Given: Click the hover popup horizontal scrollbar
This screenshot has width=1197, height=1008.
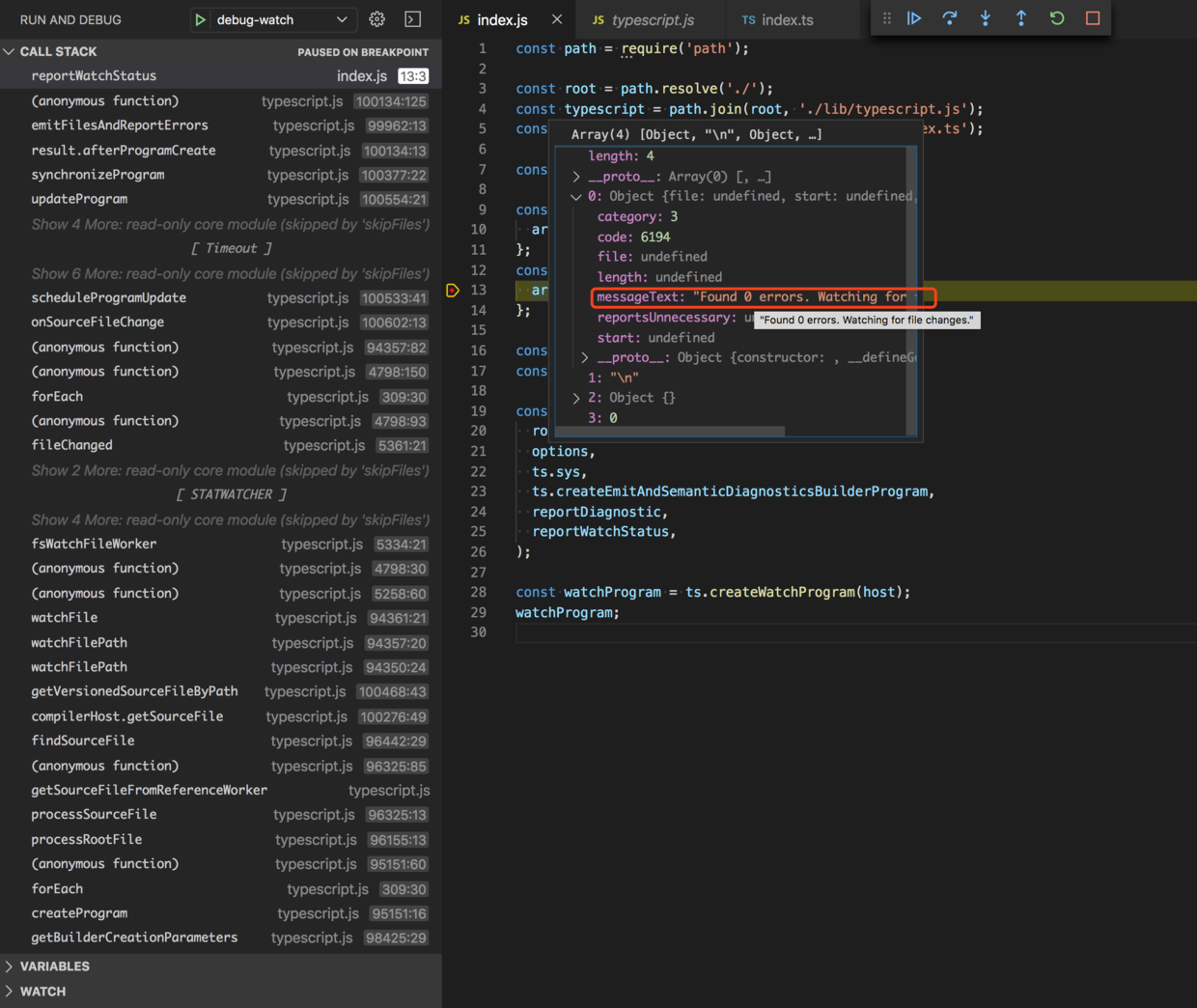Looking at the screenshot, I should pos(671,432).
